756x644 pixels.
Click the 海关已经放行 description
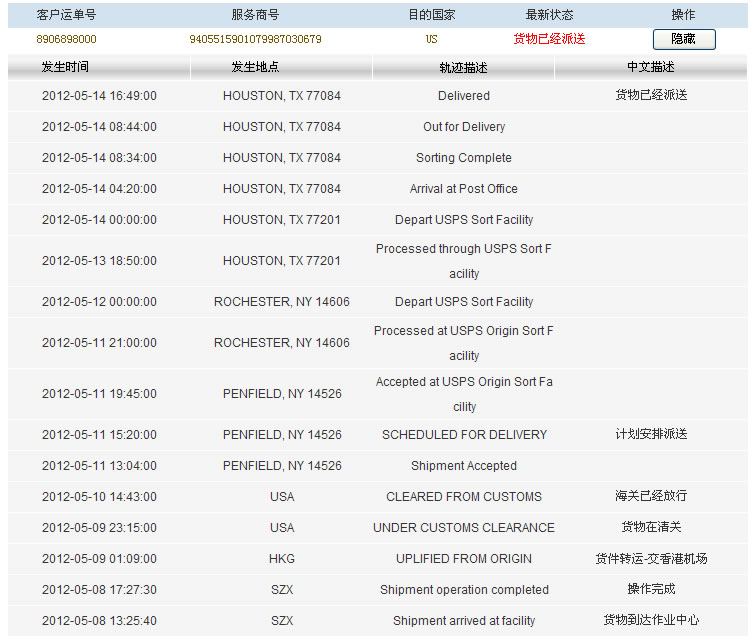(651, 496)
